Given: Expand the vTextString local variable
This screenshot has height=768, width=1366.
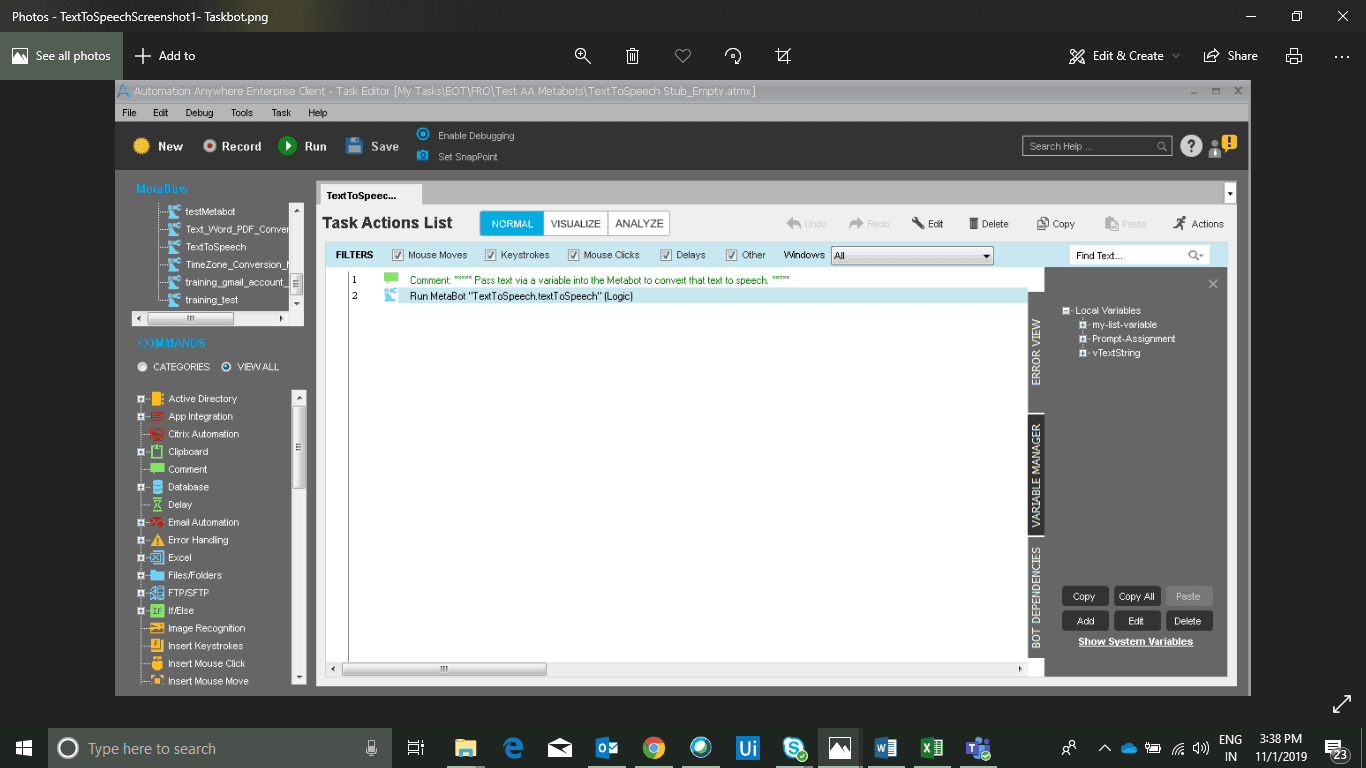Looking at the screenshot, I should [1083, 353].
